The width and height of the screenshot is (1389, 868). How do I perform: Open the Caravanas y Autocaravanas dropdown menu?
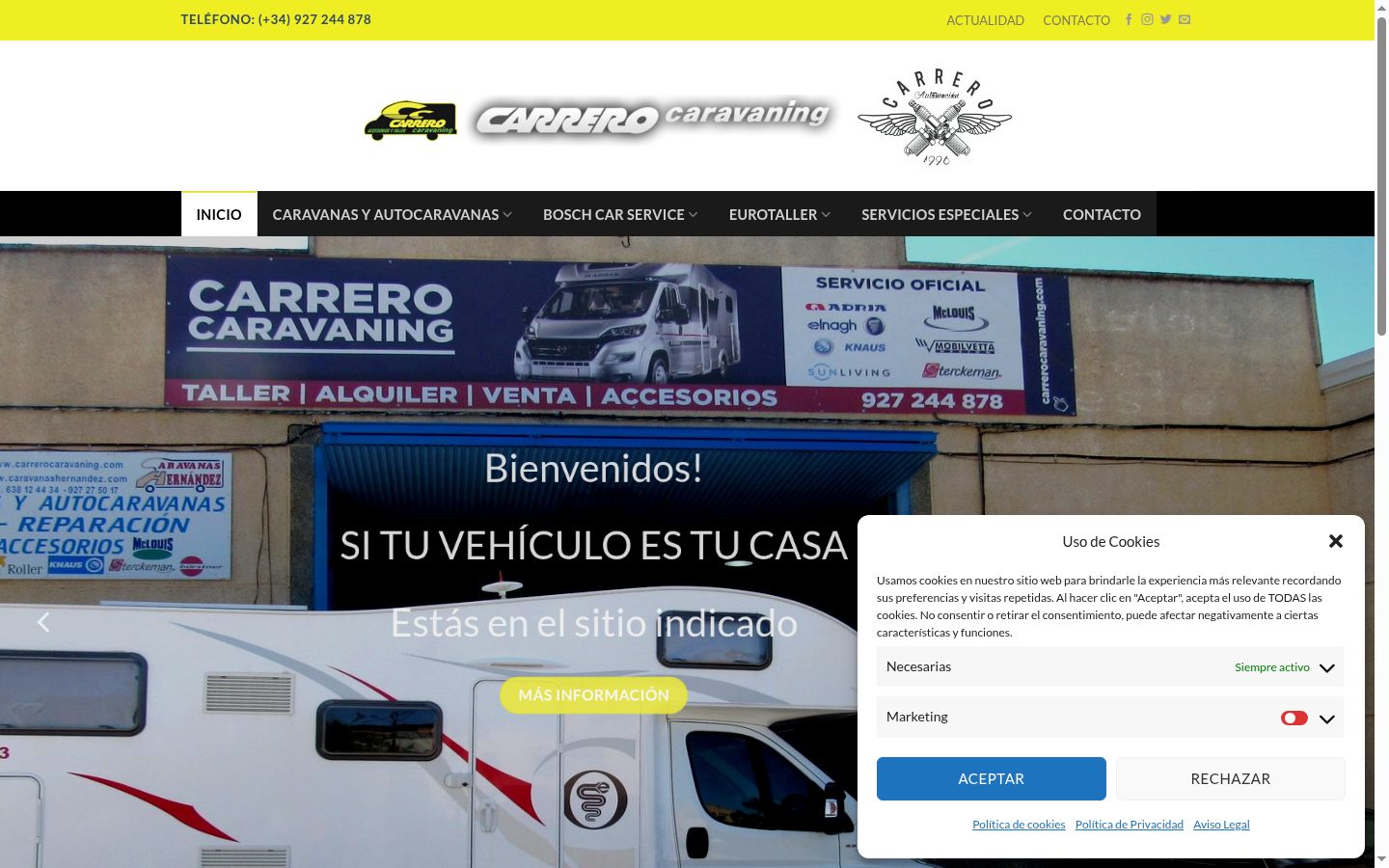[x=393, y=214]
